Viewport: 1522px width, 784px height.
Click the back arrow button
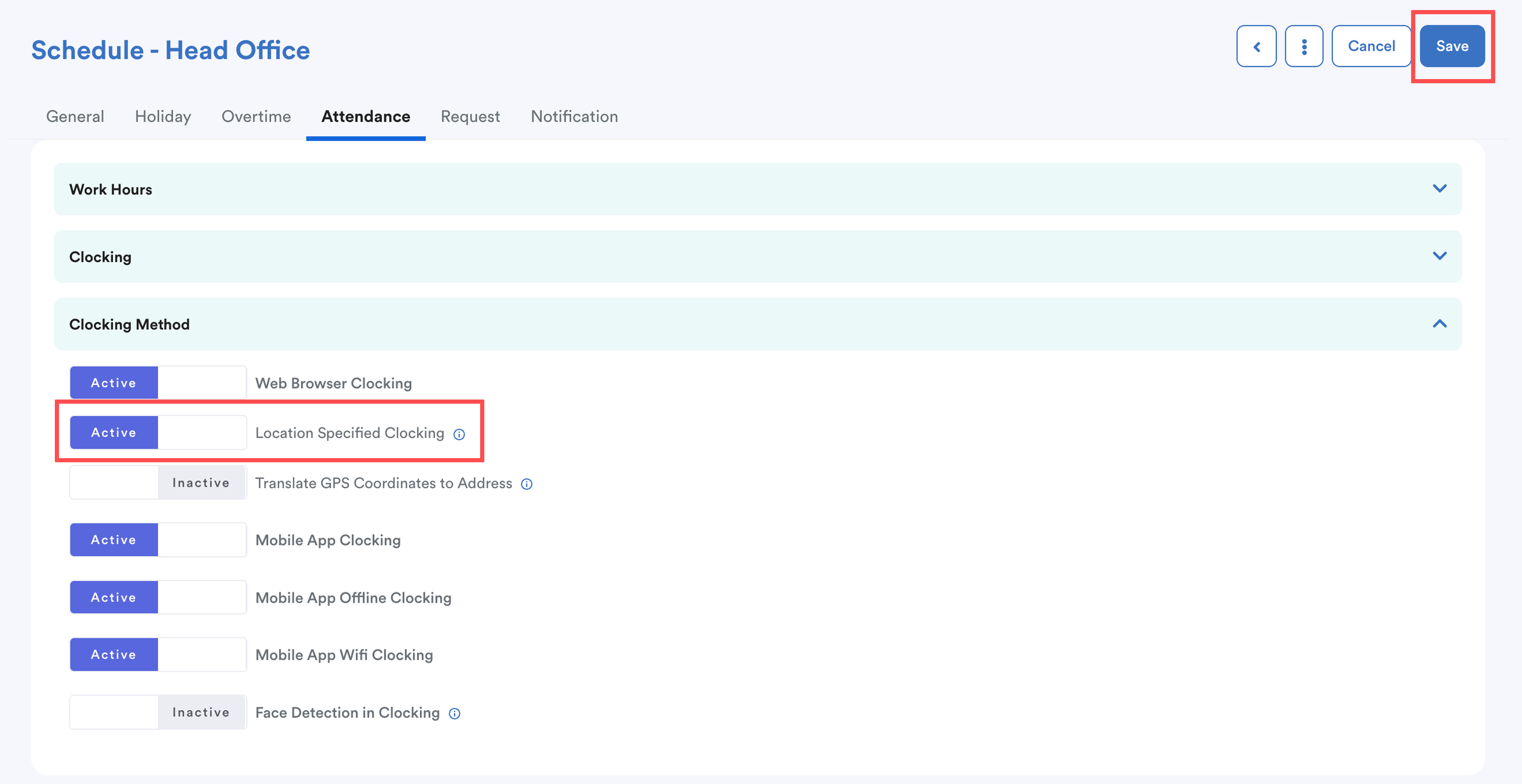1256,46
